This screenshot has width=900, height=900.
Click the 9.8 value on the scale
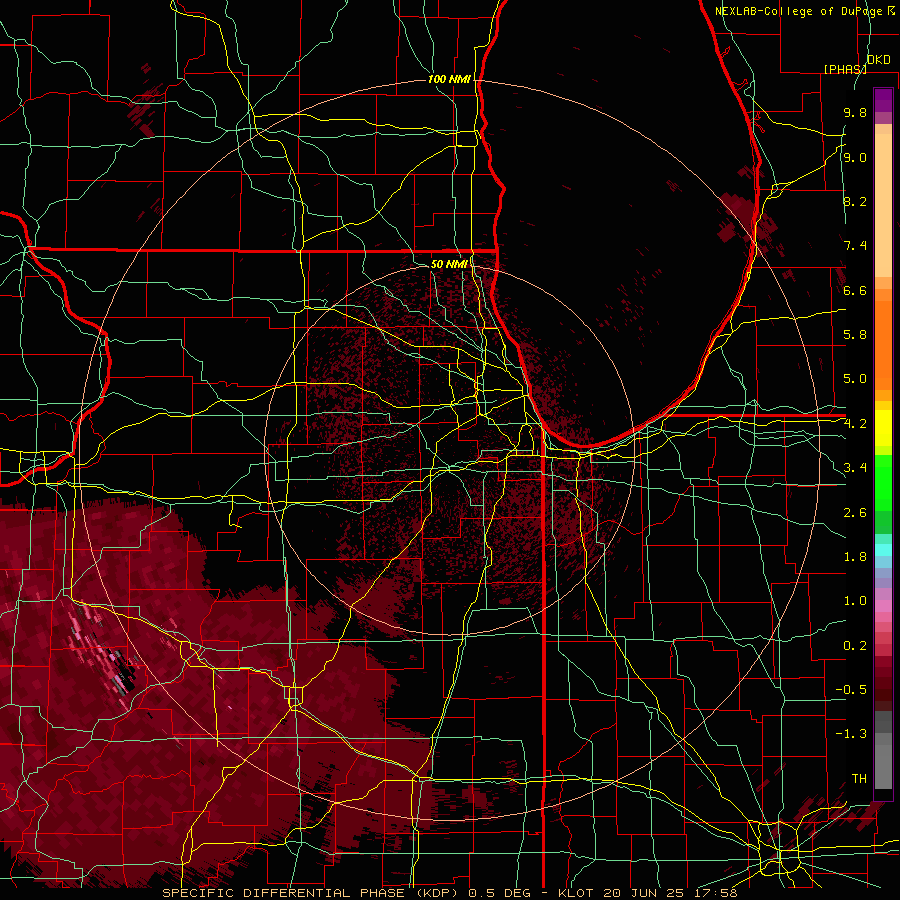click(855, 112)
